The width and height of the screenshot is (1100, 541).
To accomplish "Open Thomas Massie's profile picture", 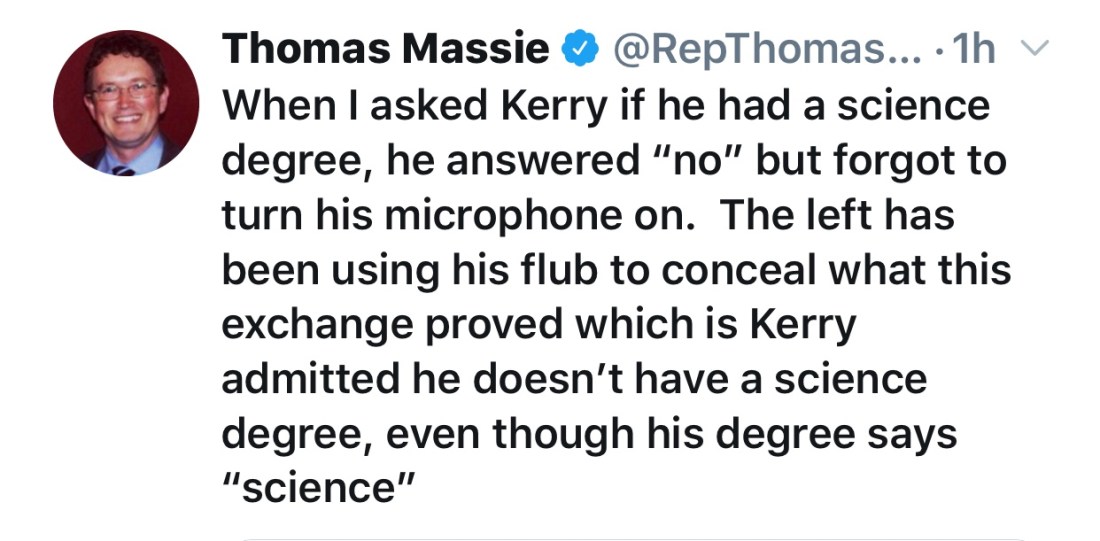I will click(x=125, y=103).
